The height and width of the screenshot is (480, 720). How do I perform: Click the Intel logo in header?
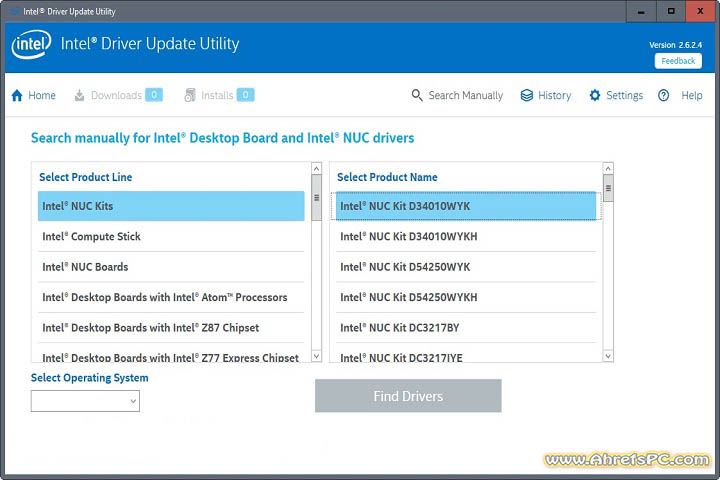(31, 44)
